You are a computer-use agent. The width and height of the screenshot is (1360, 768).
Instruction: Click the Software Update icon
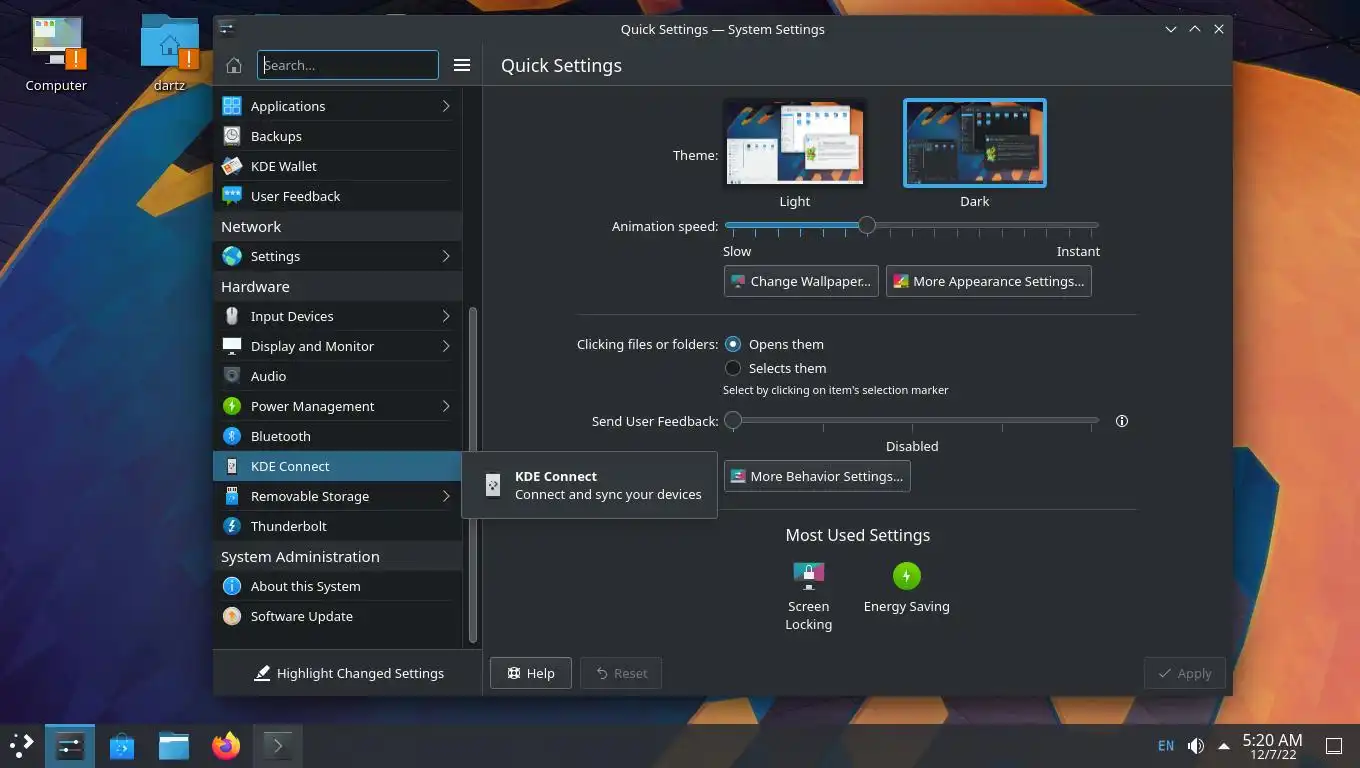point(232,616)
